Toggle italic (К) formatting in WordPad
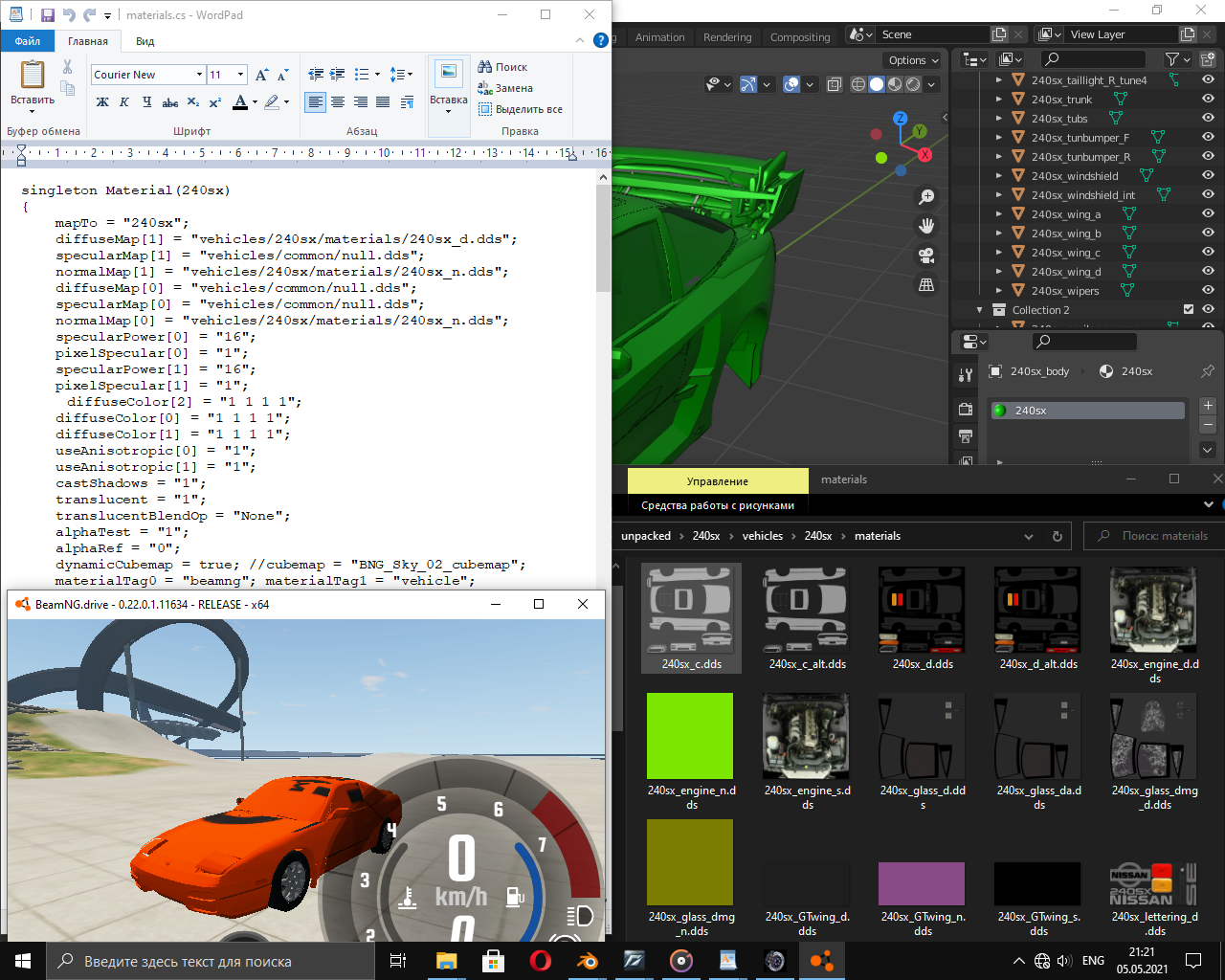This screenshot has width=1225, height=980. click(x=124, y=101)
